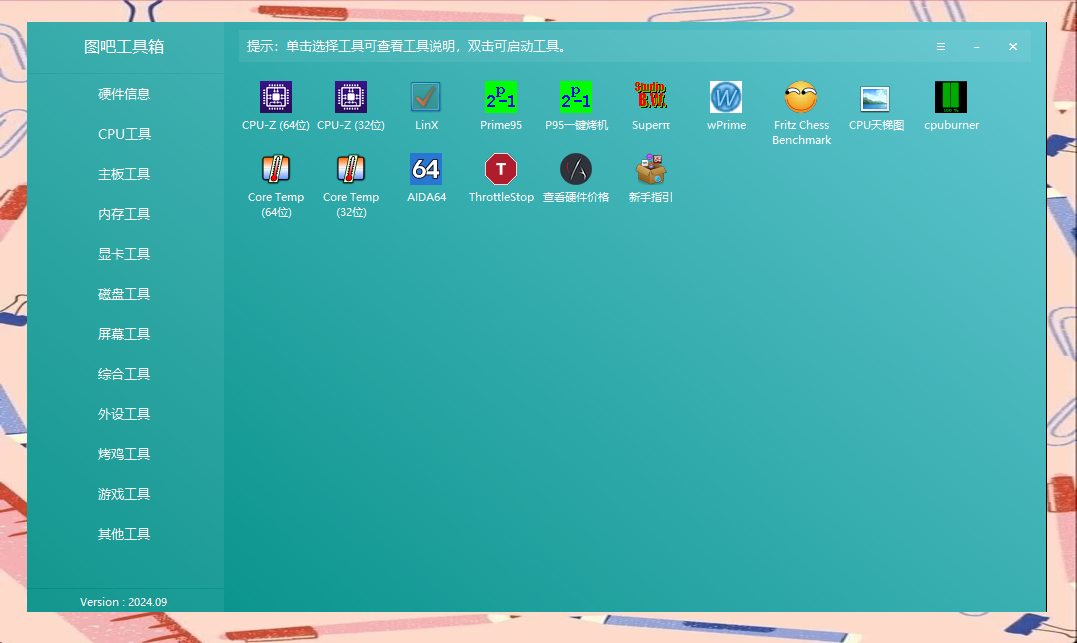
Task: Switch to the 显卡工具 category
Action: [x=124, y=254]
